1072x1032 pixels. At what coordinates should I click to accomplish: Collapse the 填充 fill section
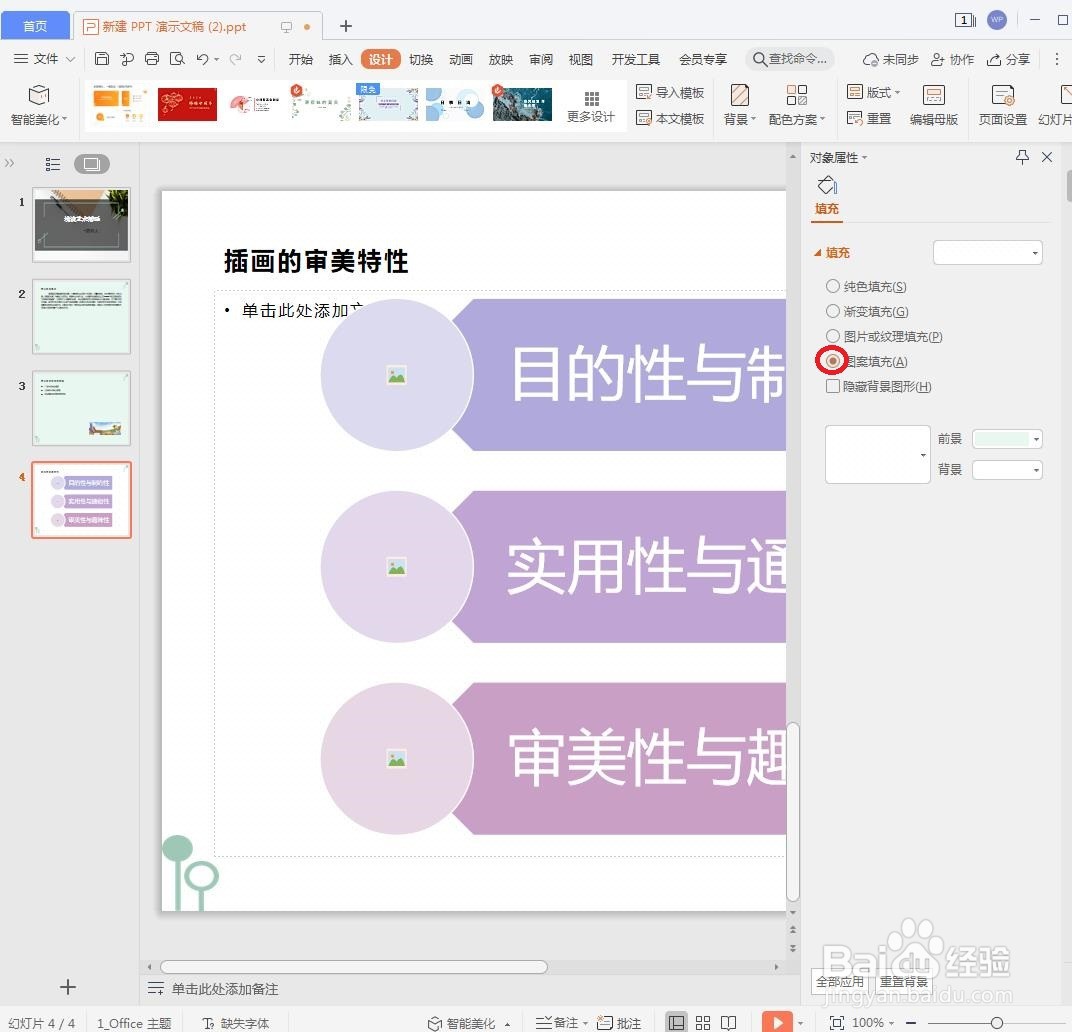818,252
